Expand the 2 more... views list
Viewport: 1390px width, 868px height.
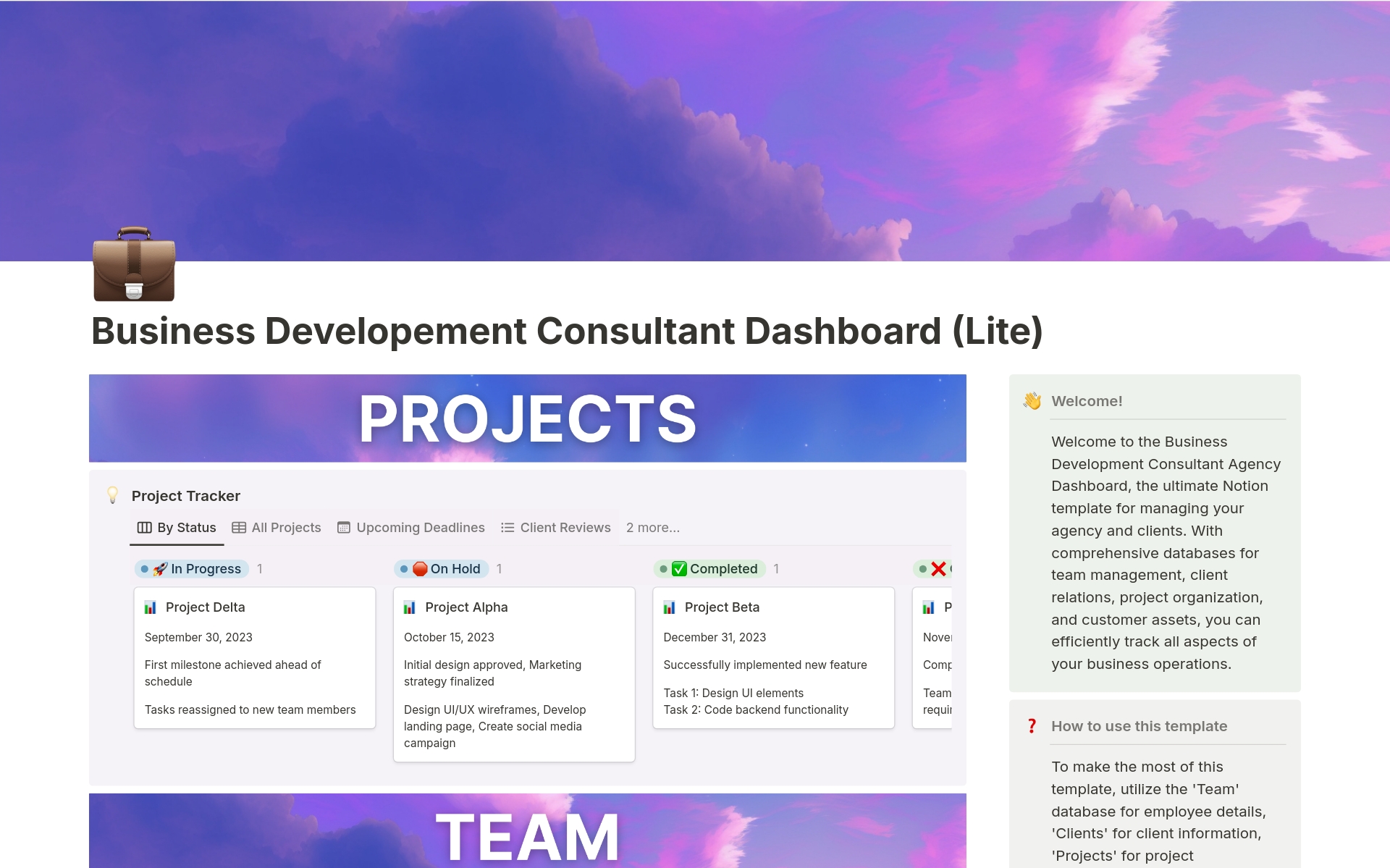point(652,527)
